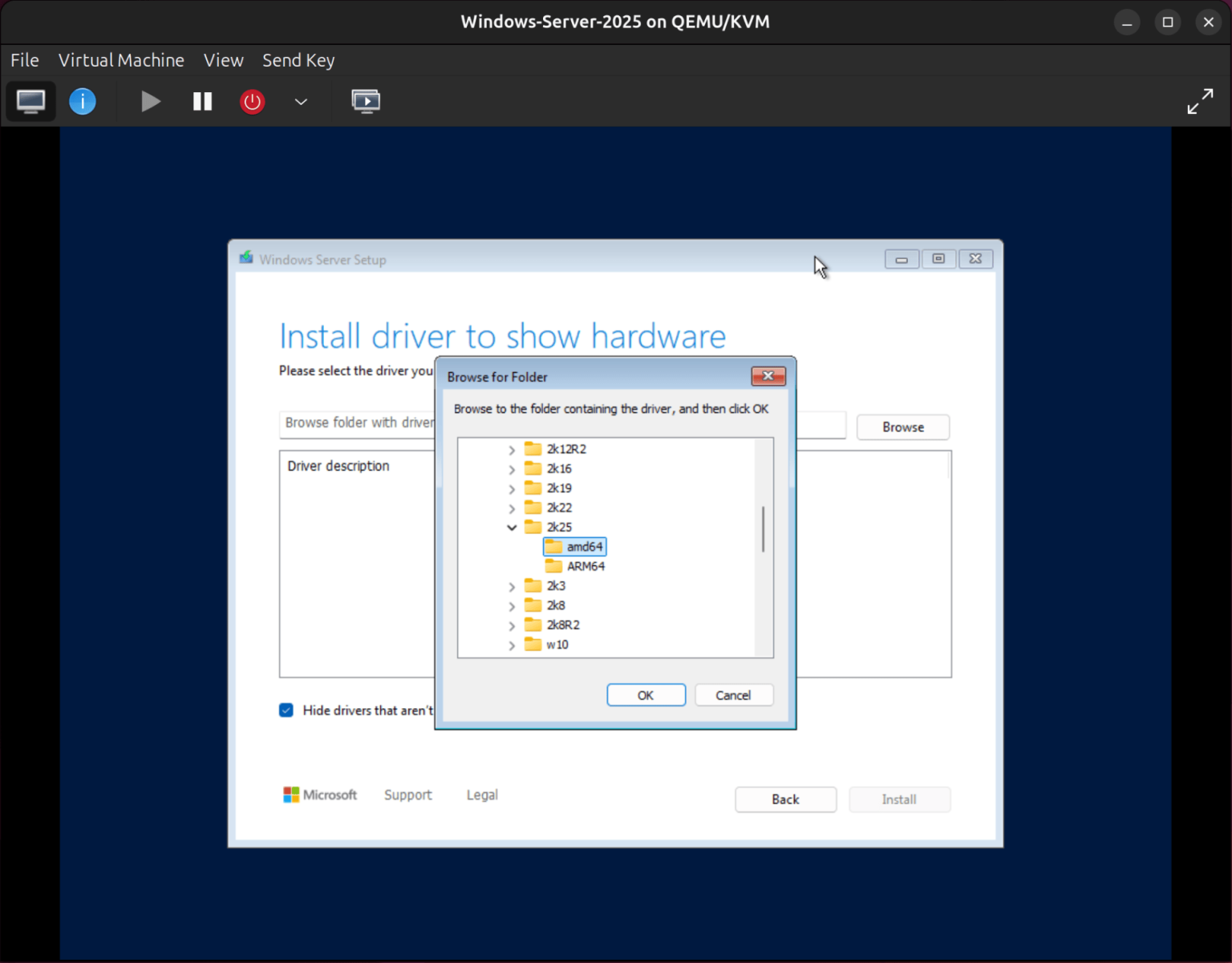The image size is (1232, 963).
Task: Open the Virtual Machine menu
Action: pos(121,60)
